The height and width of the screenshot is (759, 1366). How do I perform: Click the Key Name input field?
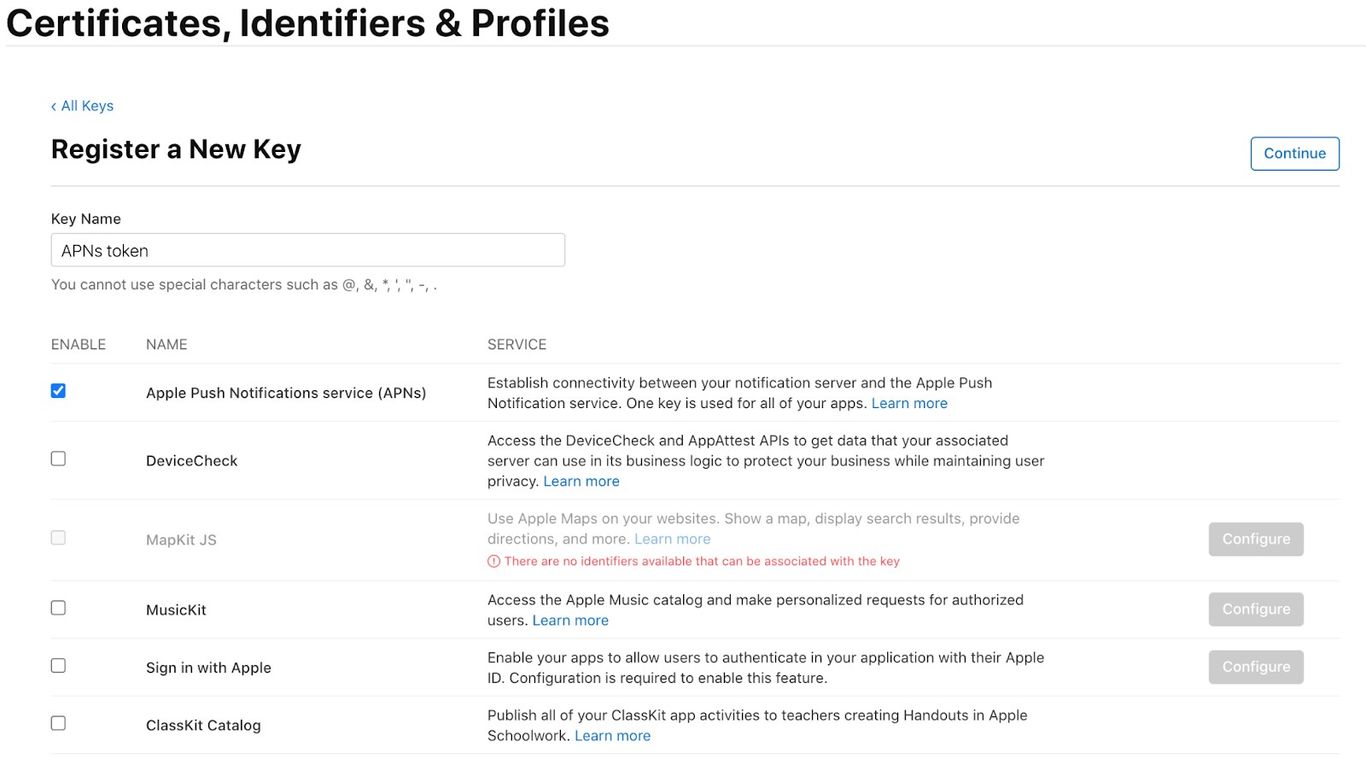click(307, 250)
